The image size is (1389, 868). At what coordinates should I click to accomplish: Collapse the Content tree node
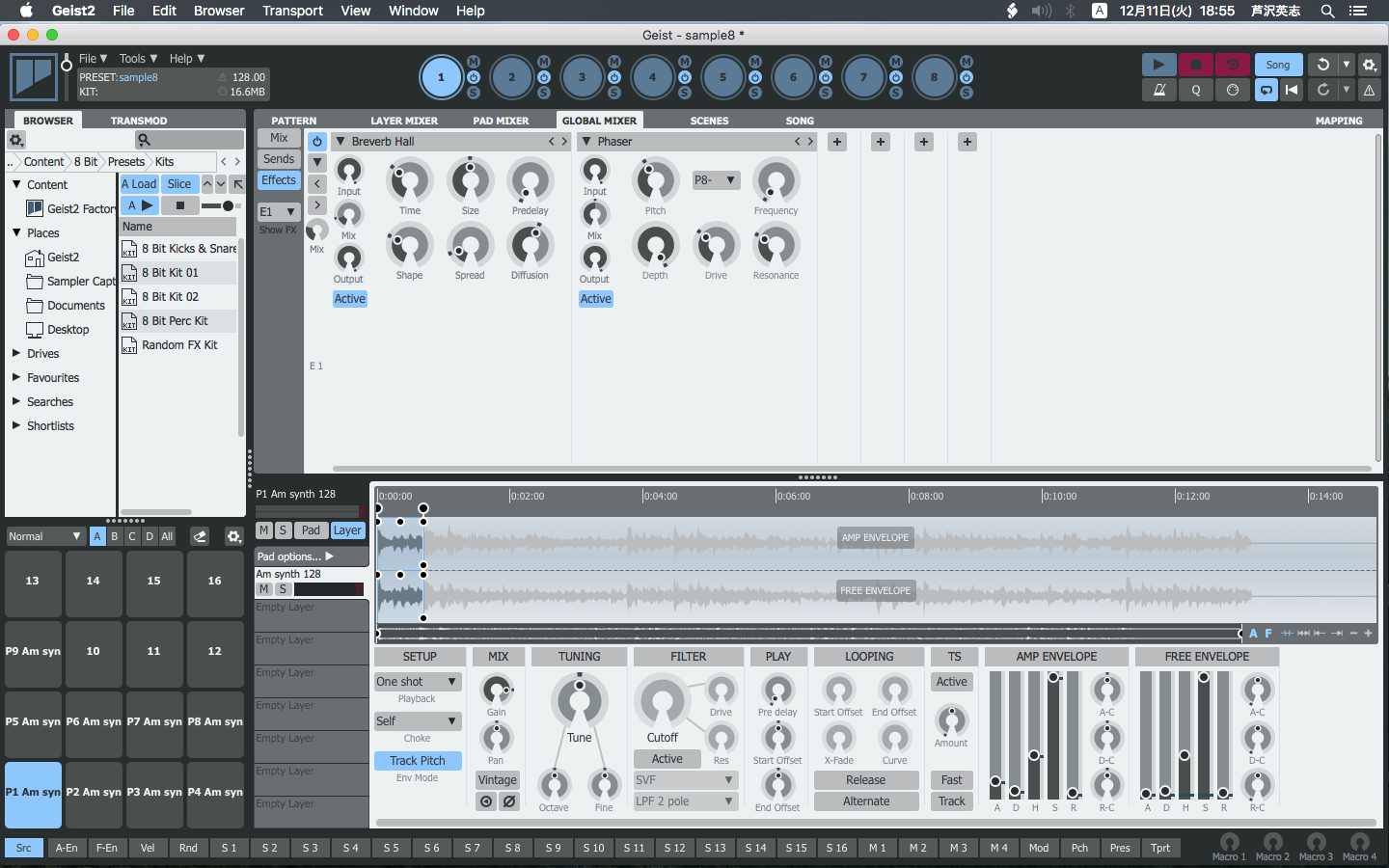click(x=16, y=184)
